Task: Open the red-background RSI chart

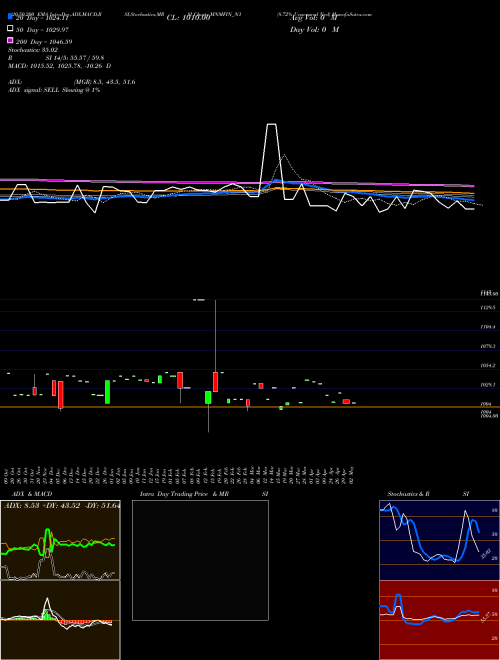Action: pyautogui.click(x=439, y=620)
